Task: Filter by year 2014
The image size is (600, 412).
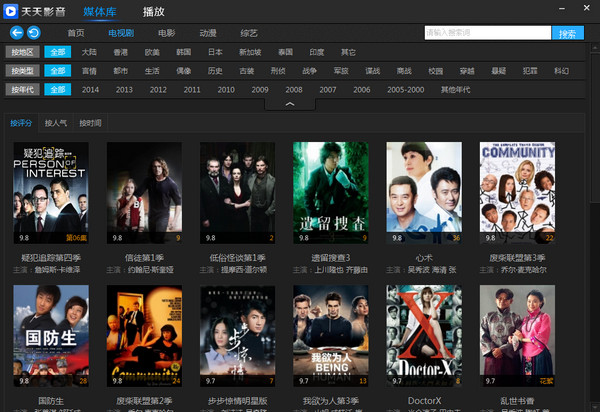Action: (90, 90)
